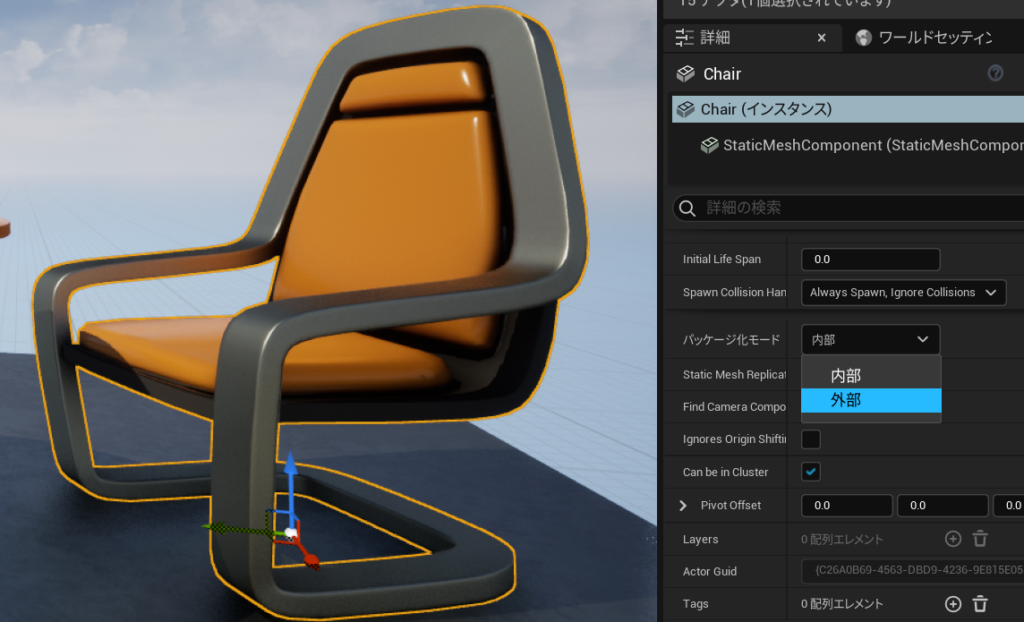Click the Initial Life Span value field
Image resolution: width=1024 pixels, height=622 pixels.
pos(870,259)
